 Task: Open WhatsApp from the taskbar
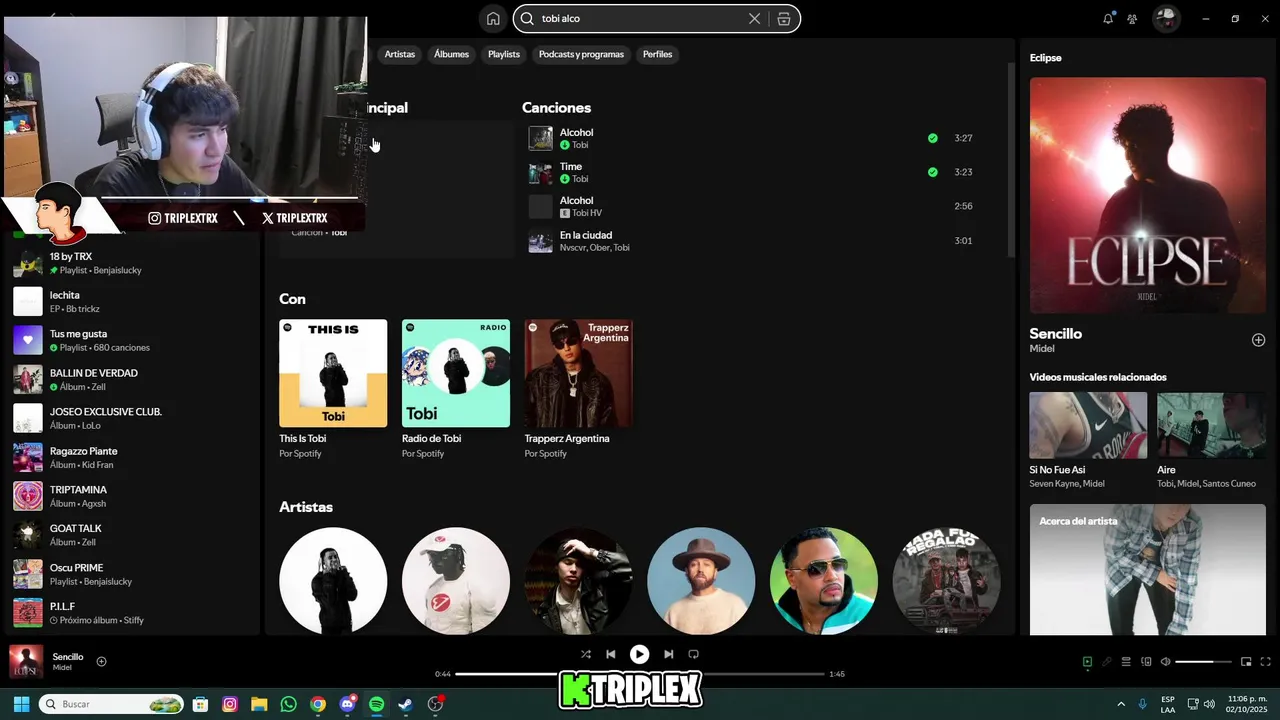click(289, 704)
